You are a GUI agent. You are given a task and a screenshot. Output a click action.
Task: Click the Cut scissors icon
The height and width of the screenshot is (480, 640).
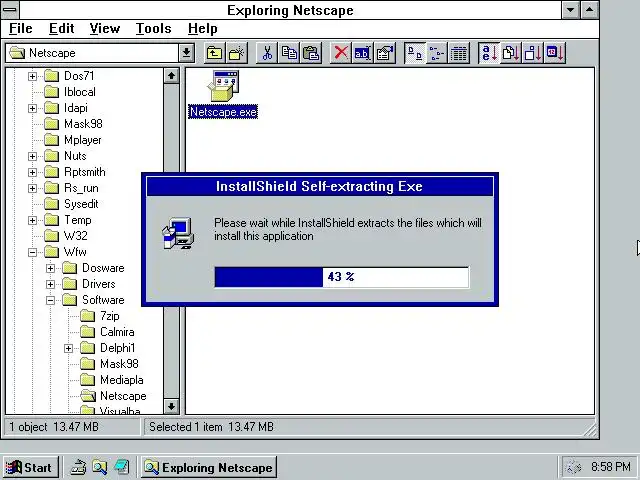coord(267,53)
